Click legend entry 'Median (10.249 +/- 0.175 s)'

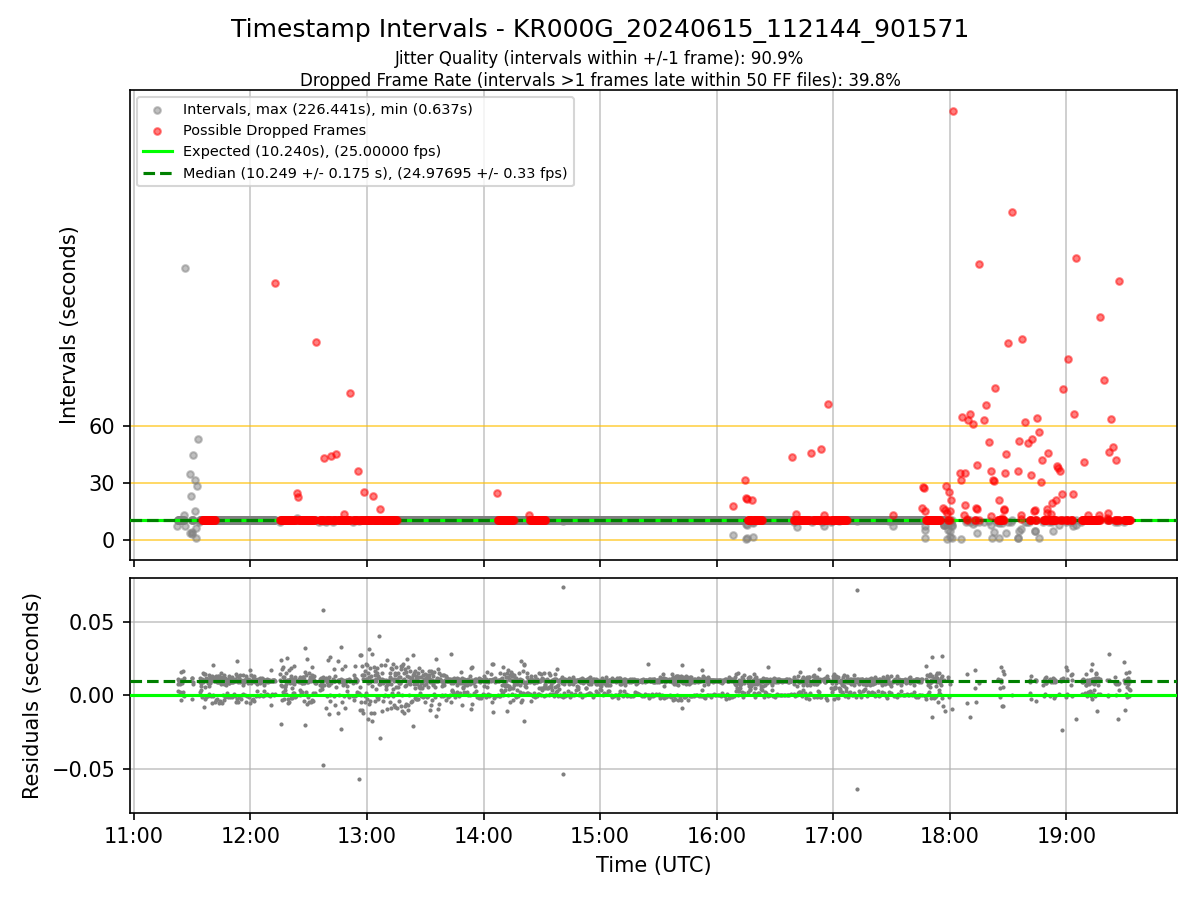(x=375, y=173)
